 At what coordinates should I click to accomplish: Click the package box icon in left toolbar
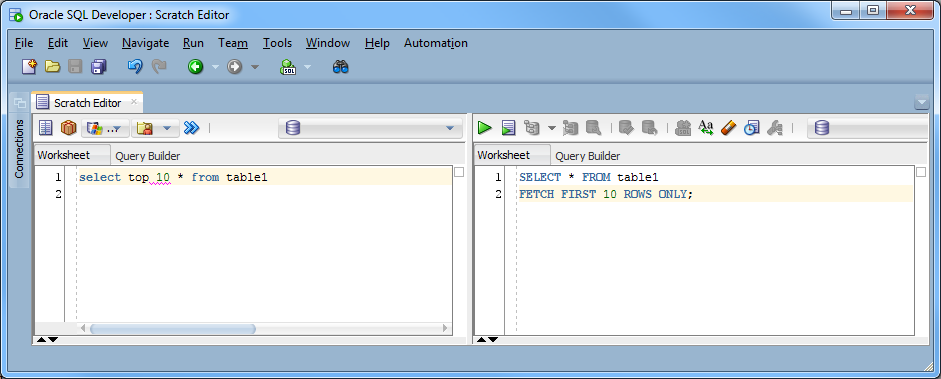[68, 128]
